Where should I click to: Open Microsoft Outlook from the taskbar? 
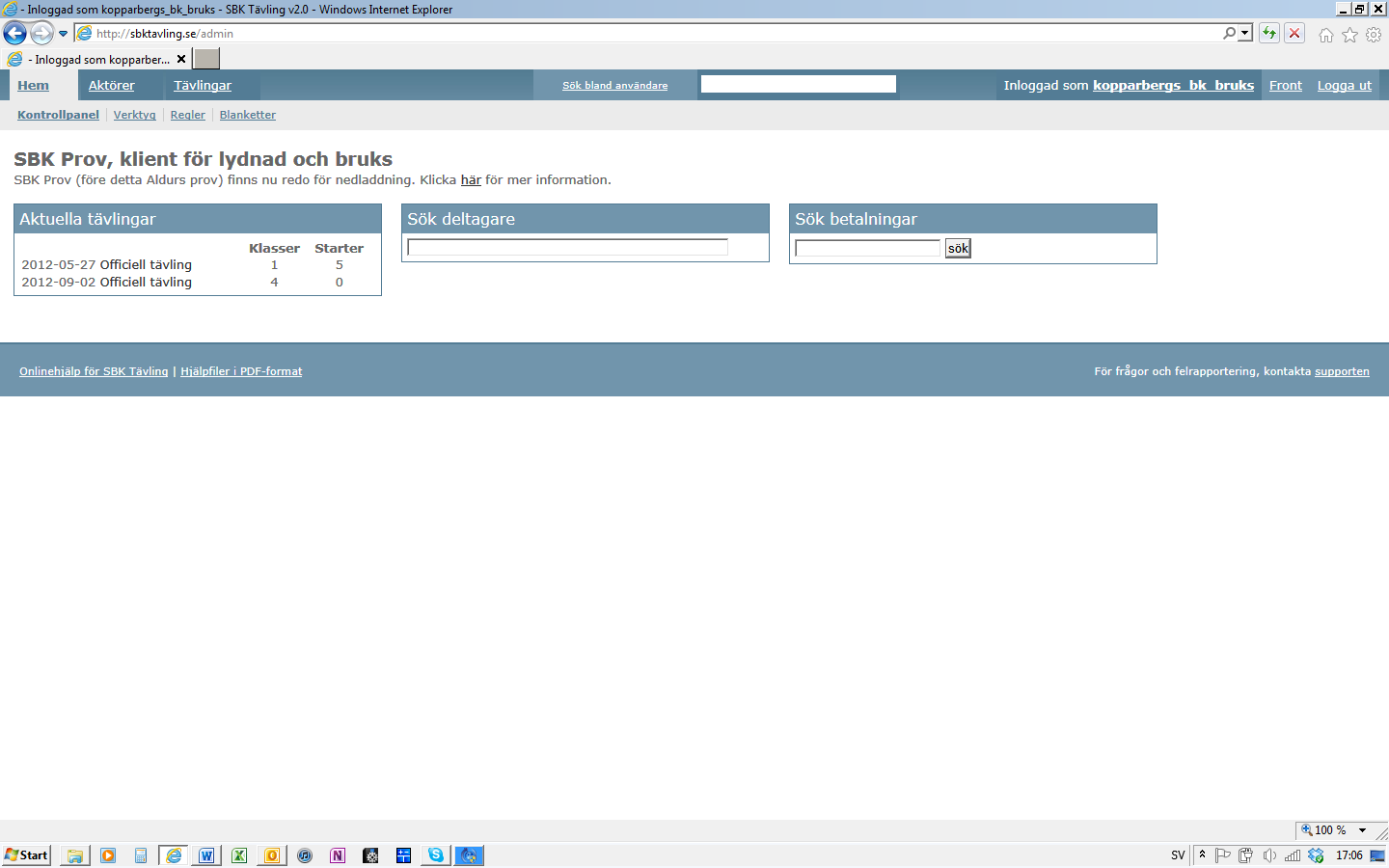tap(272, 855)
